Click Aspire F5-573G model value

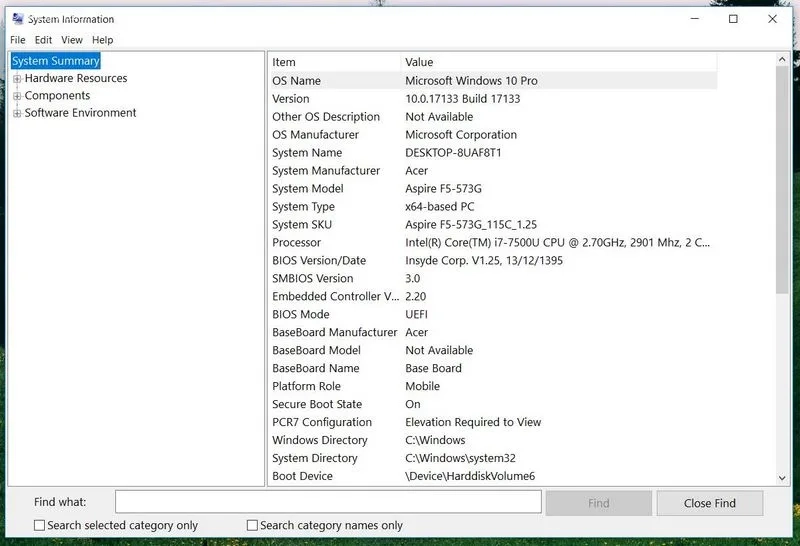(x=443, y=188)
